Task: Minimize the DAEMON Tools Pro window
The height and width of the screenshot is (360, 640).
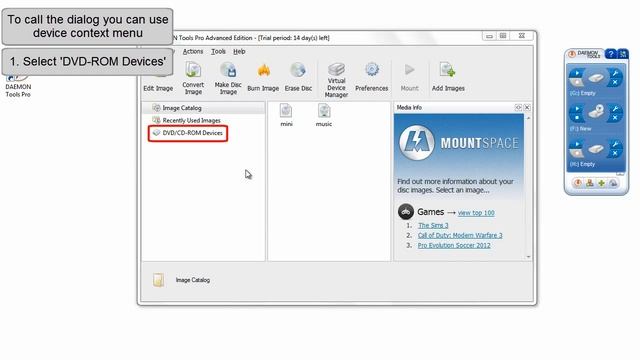Action: coord(489,36)
